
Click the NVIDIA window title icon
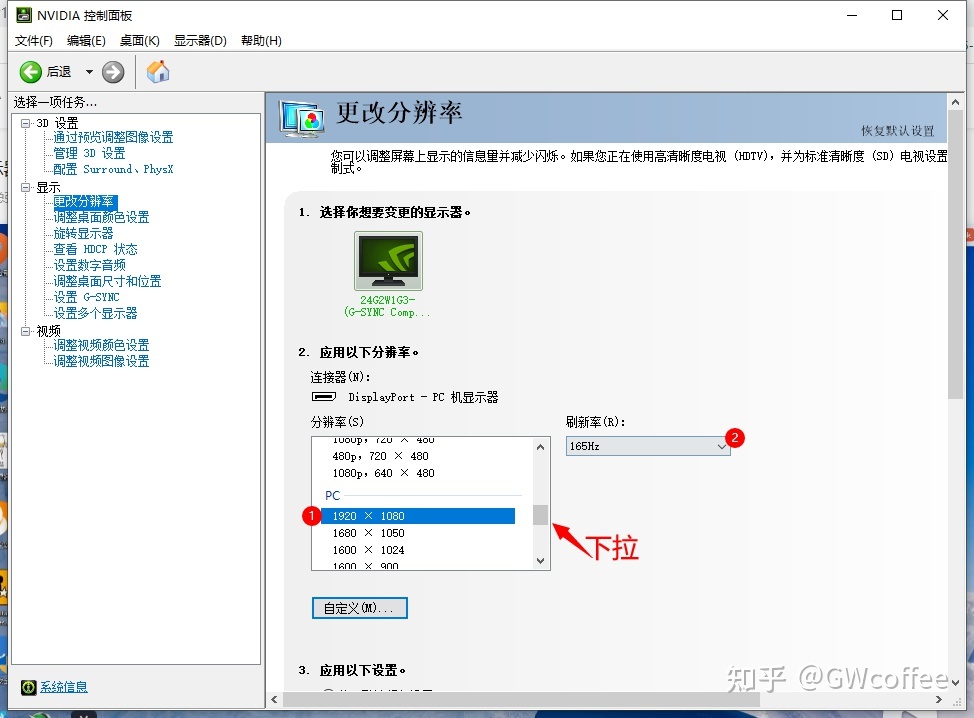coord(24,15)
